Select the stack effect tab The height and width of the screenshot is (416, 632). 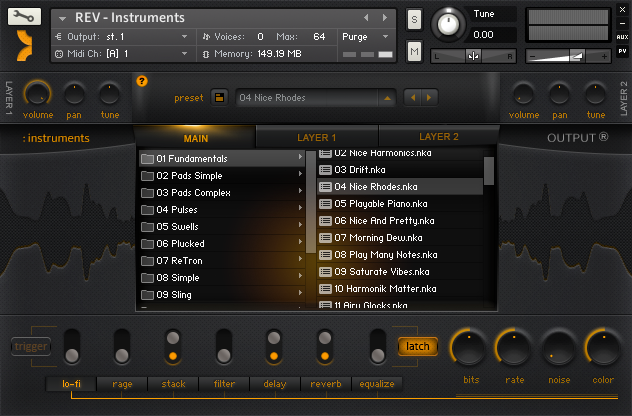pos(173,384)
